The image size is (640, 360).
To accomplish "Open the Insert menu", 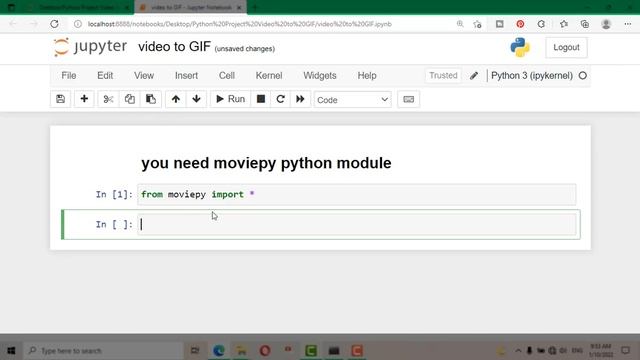I will coord(187,76).
